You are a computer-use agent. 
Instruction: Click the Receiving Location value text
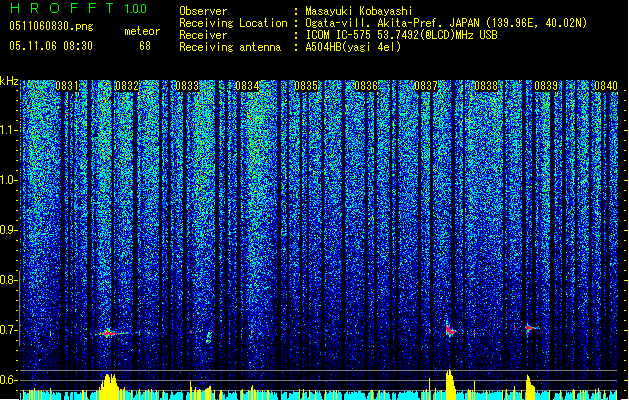coord(446,23)
